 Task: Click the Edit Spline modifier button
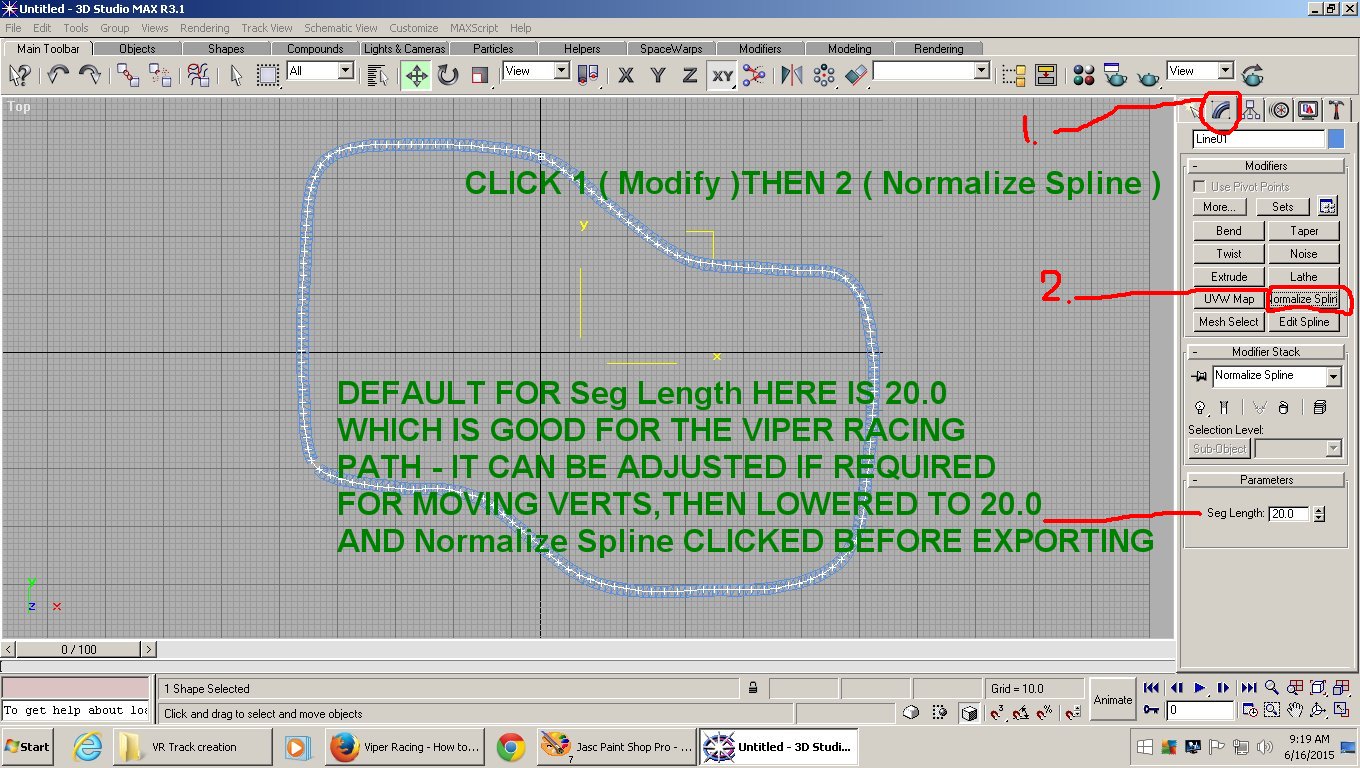(x=1304, y=322)
